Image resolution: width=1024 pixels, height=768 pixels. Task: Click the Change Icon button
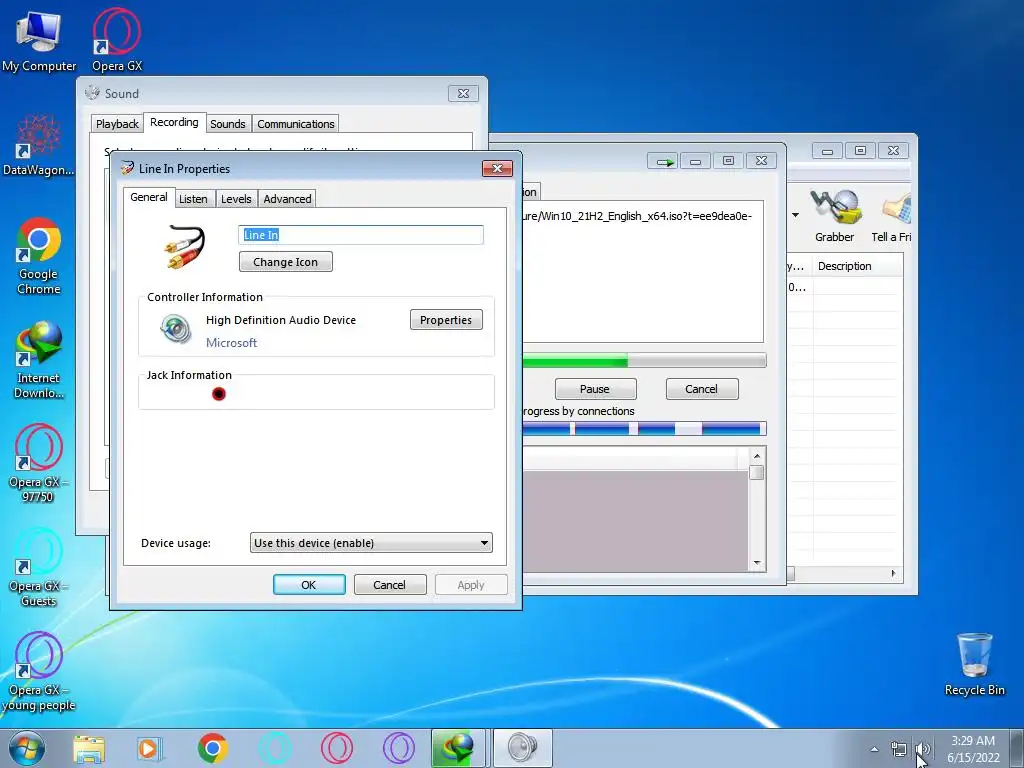pyautogui.click(x=285, y=262)
